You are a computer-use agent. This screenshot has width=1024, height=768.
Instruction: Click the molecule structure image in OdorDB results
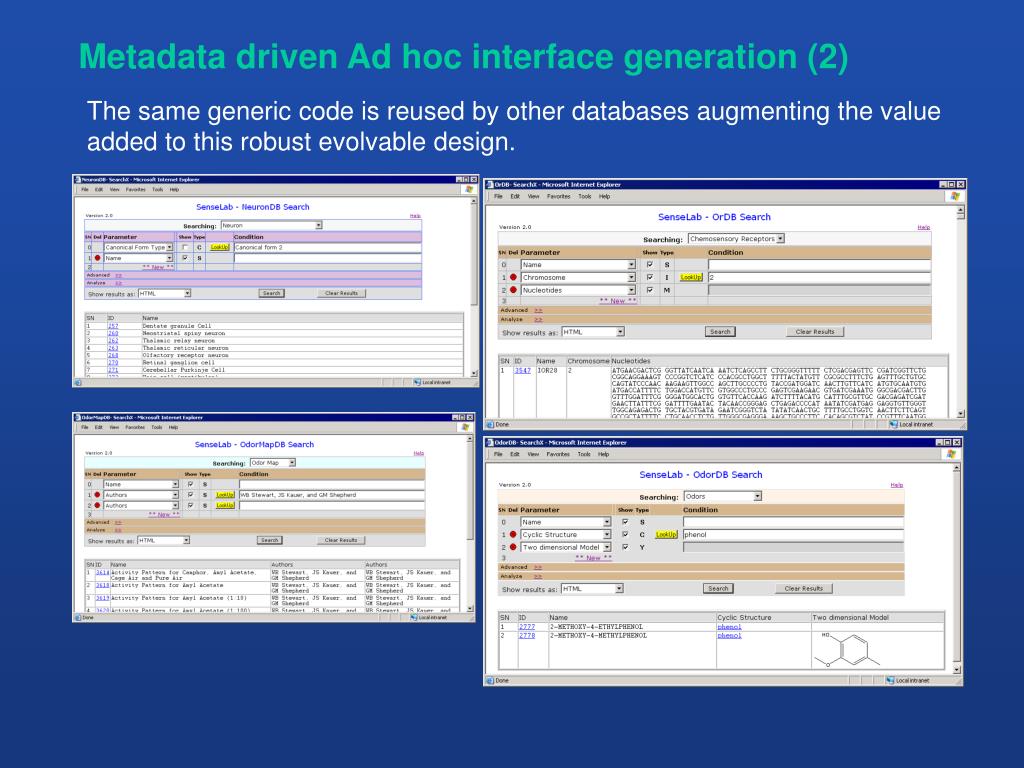tap(847, 650)
